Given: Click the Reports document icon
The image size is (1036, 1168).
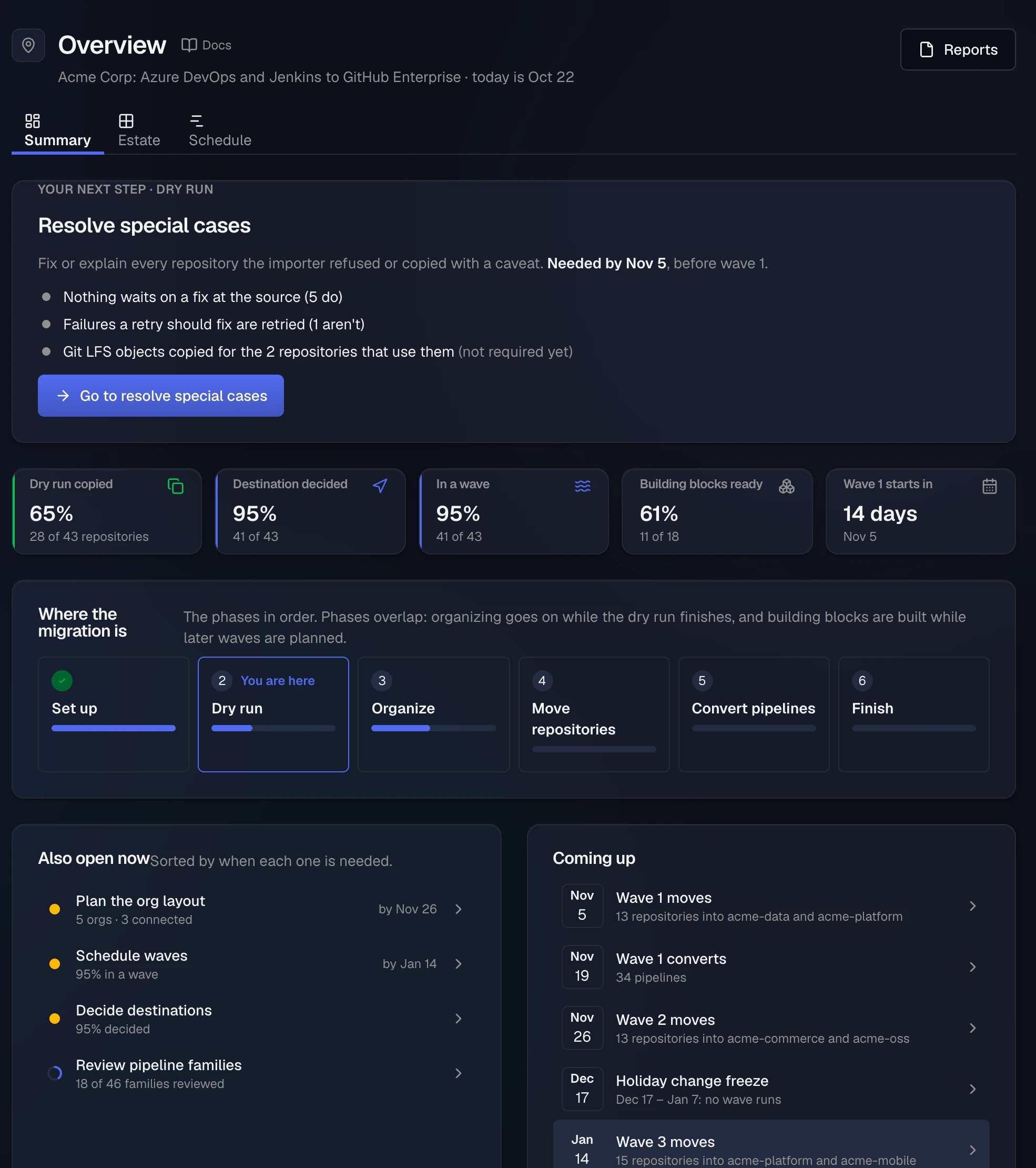Looking at the screenshot, I should tap(926, 49).
